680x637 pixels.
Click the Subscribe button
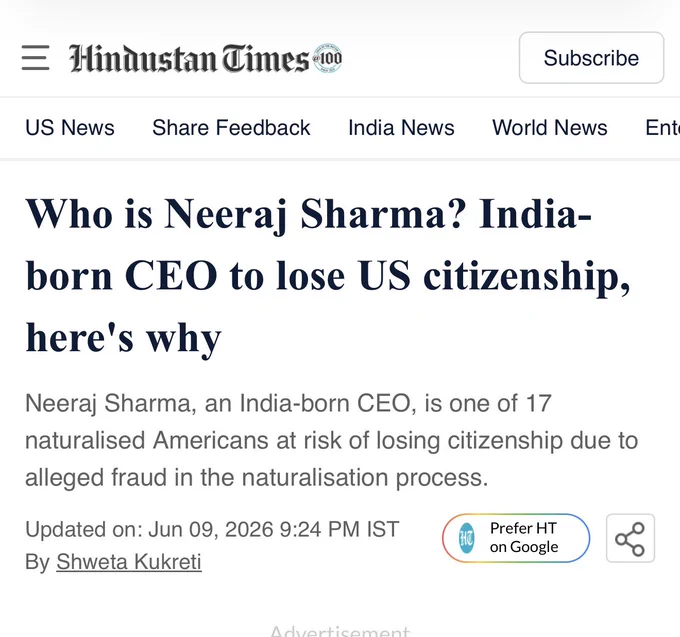tap(591, 58)
